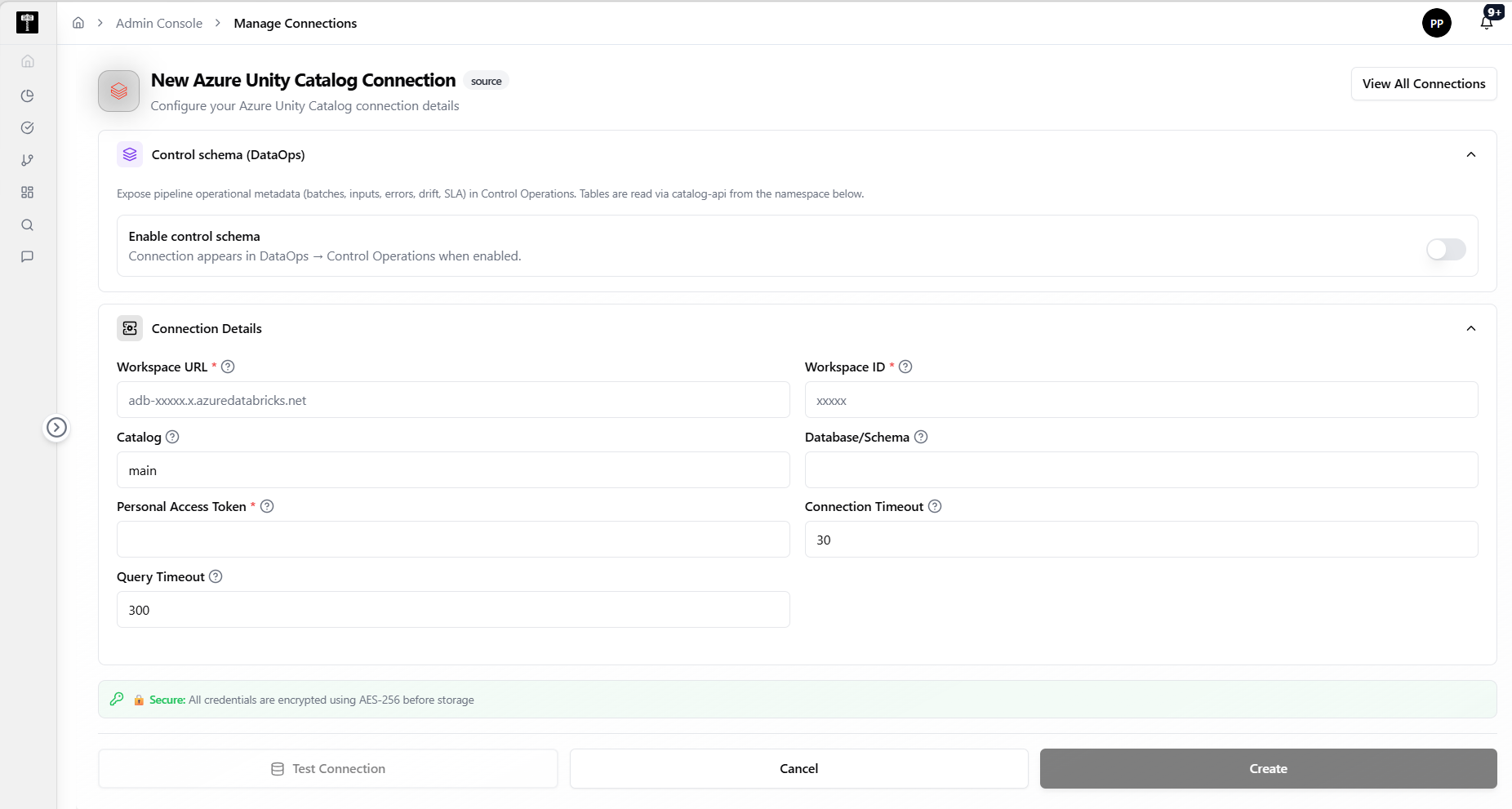Focus the Connection Timeout field
This screenshot has height=809, width=1512.
[x=1141, y=540]
